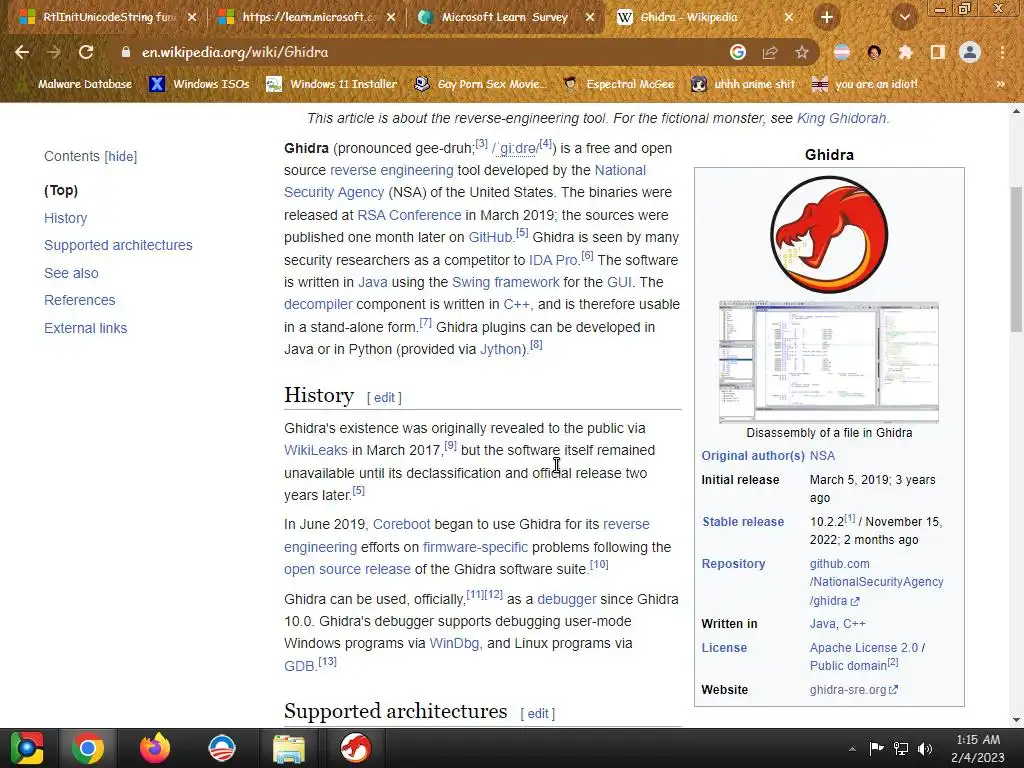Open the Windows 11 Installer bookmark
This screenshot has width=1024, height=768.
coord(332,84)
